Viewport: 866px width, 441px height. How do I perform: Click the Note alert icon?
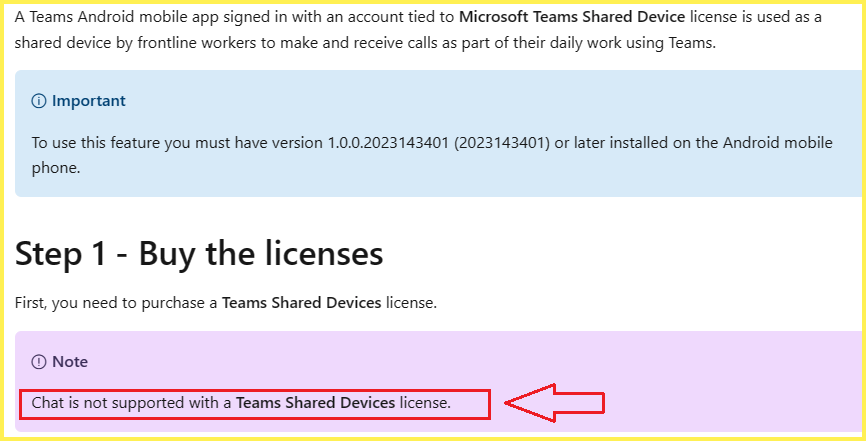(x=39, y=362)
